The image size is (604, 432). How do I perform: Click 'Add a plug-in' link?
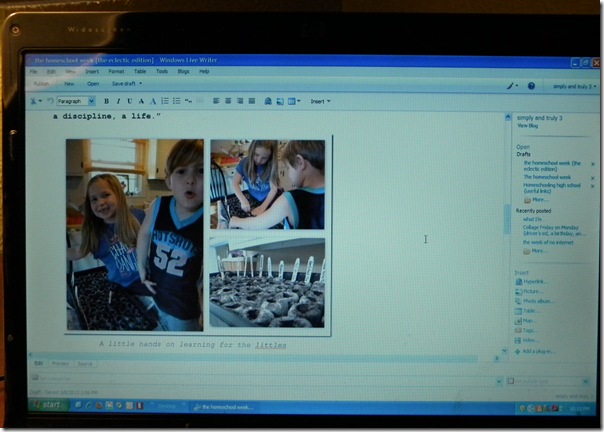[535, 351]
